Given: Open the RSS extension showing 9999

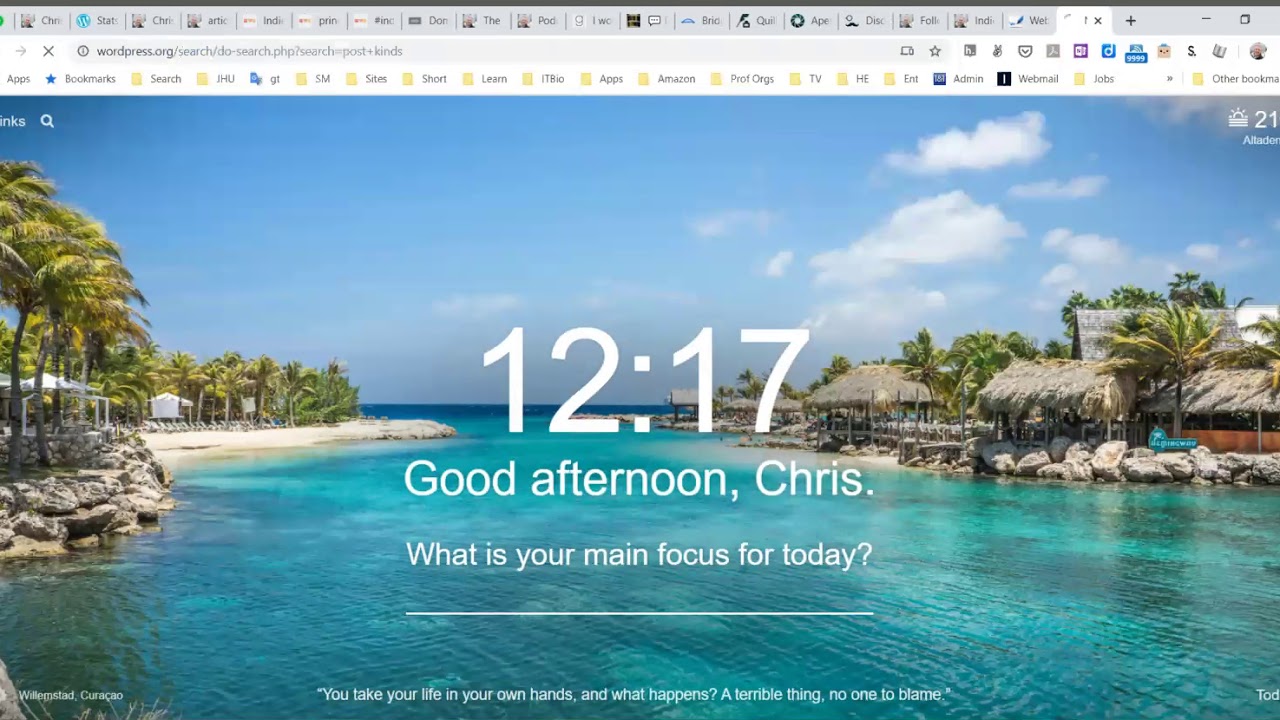Looking at the screenshot, I should coord(1136,53).
